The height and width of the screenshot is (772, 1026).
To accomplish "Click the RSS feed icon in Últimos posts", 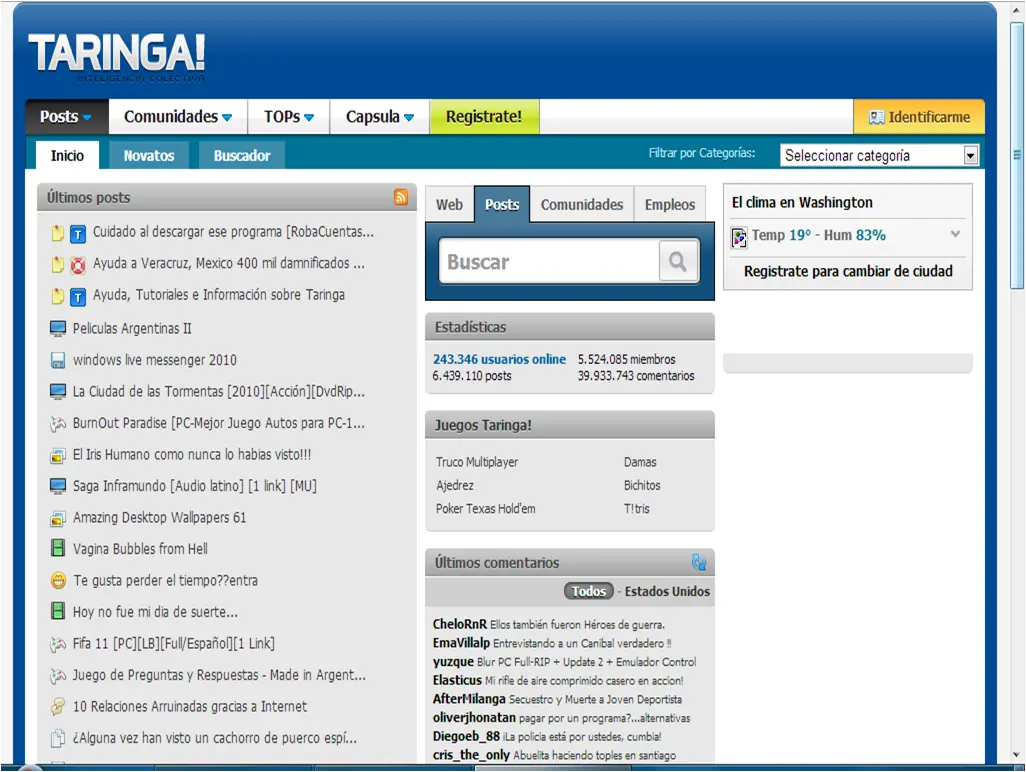I will [401, 197].
